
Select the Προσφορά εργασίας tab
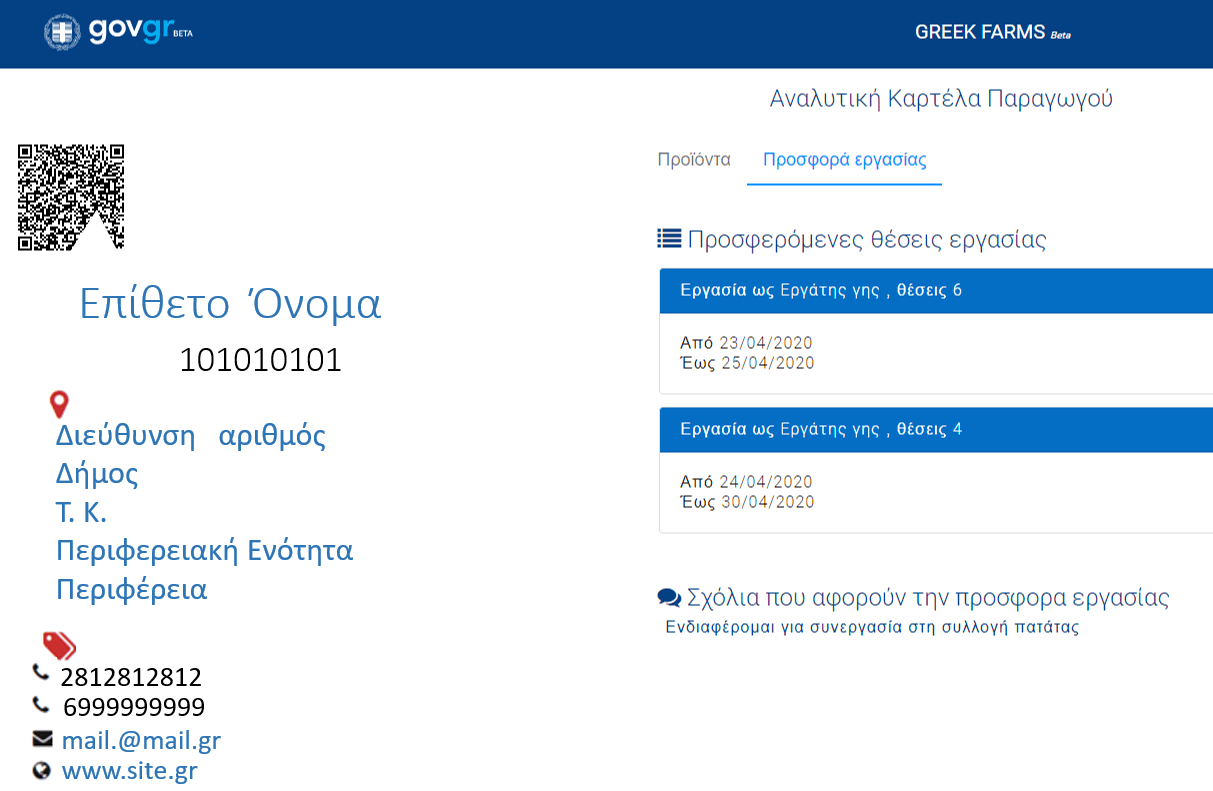tap(844, 160)
